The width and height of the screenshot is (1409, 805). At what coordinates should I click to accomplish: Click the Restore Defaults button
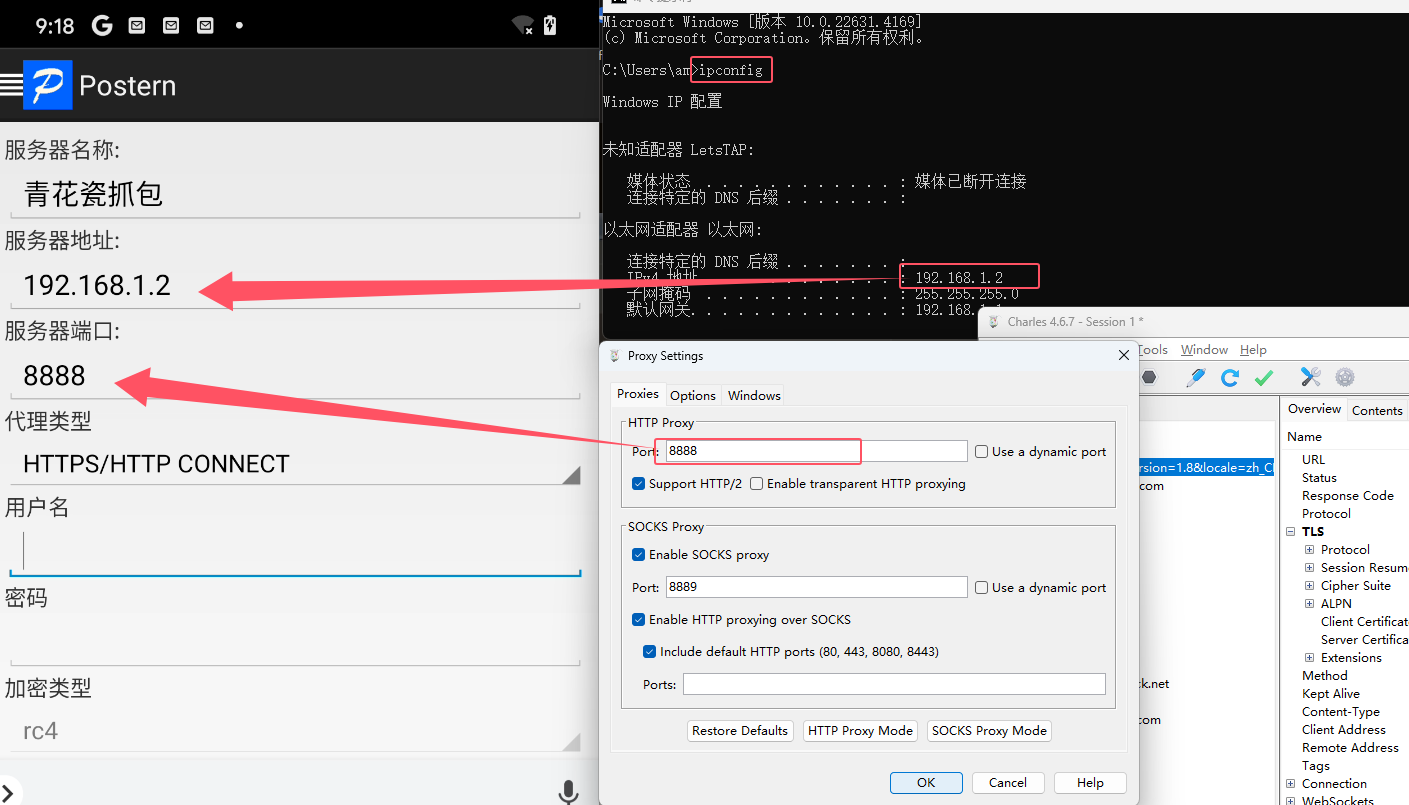pyautogui.click(x=740, y=731)
